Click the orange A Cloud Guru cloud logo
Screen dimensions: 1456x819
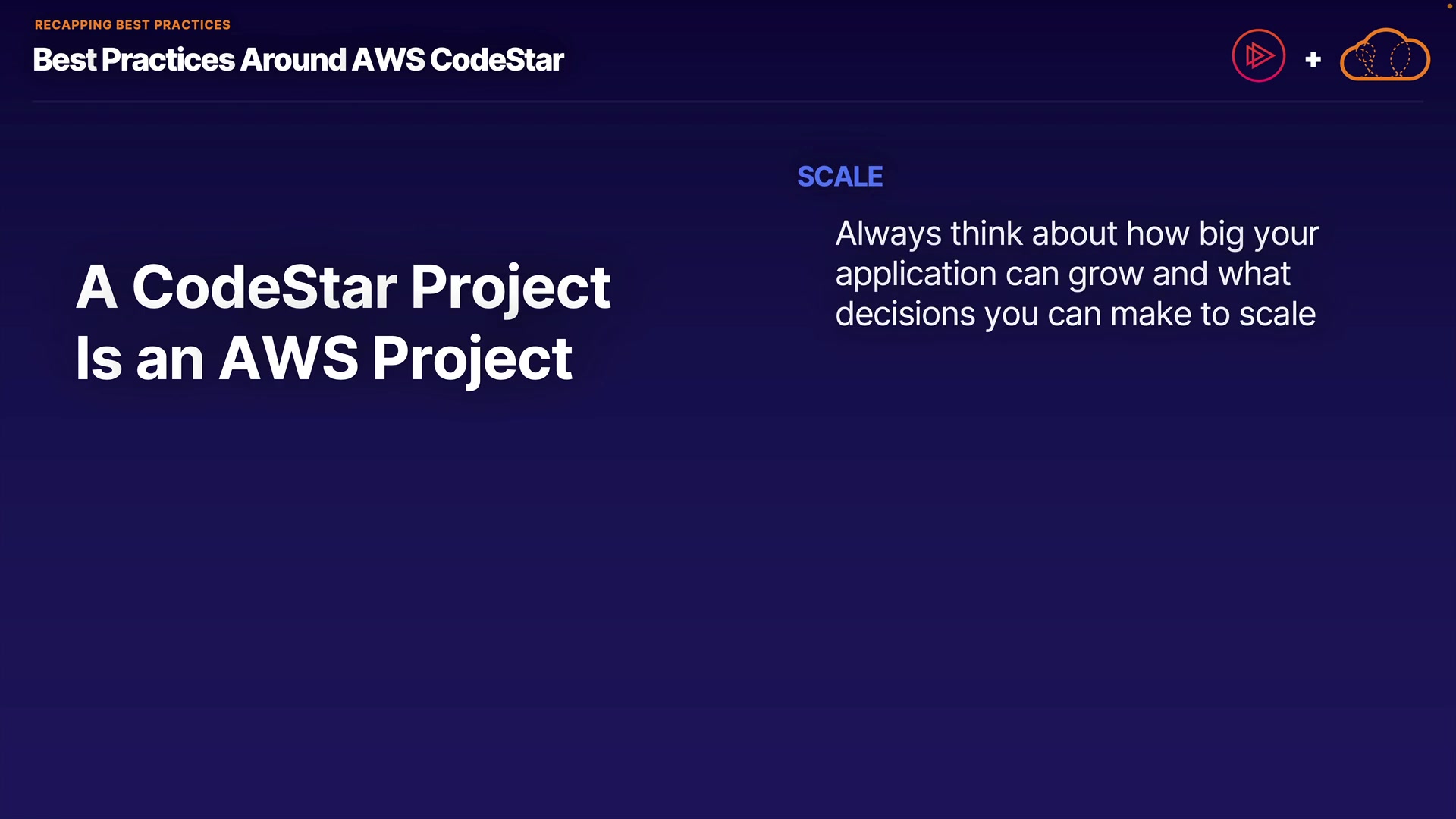[x=1385, y=56]
